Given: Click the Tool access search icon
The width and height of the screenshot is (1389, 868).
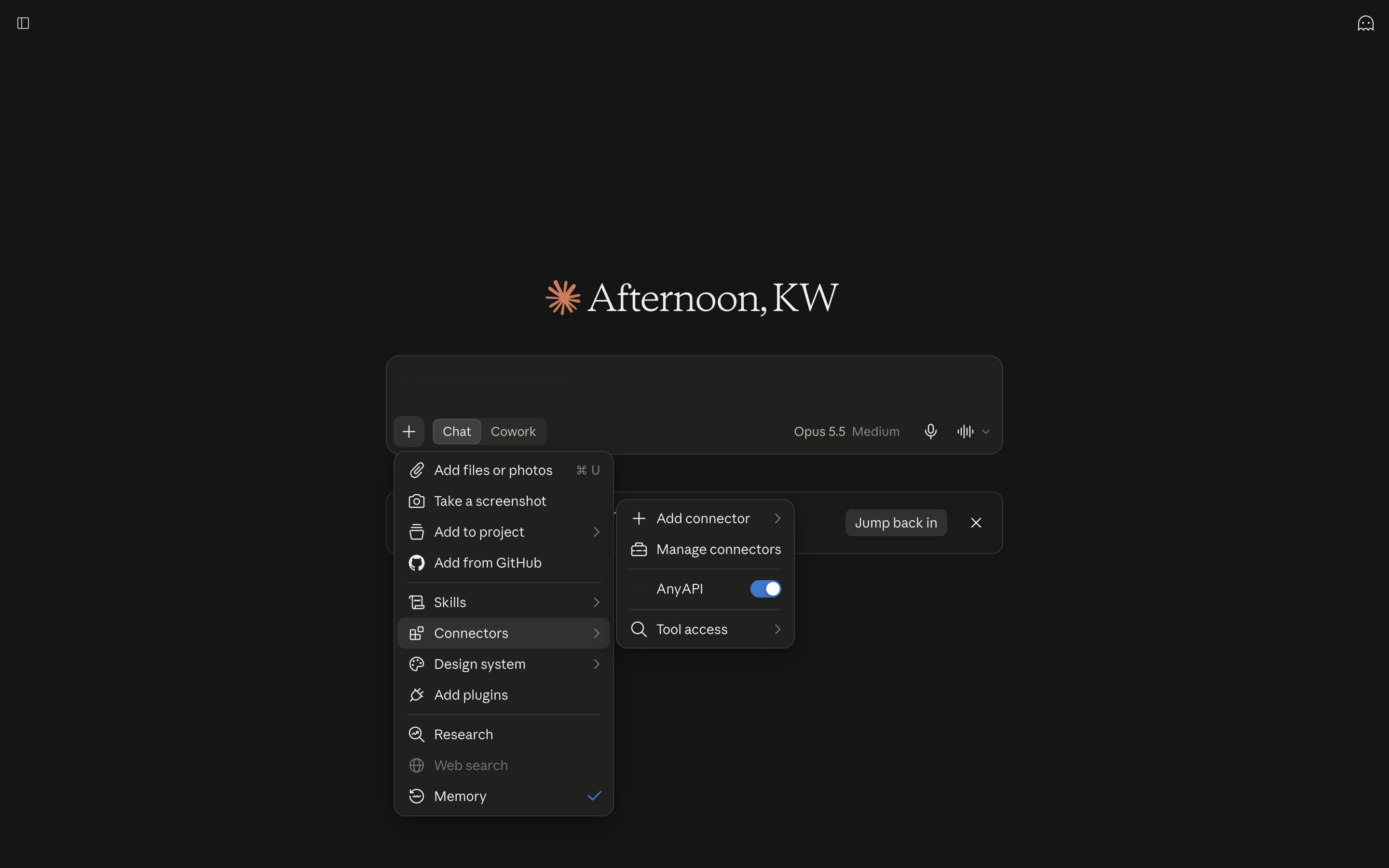Looking at the screenshot, I should tap(639, 629).
